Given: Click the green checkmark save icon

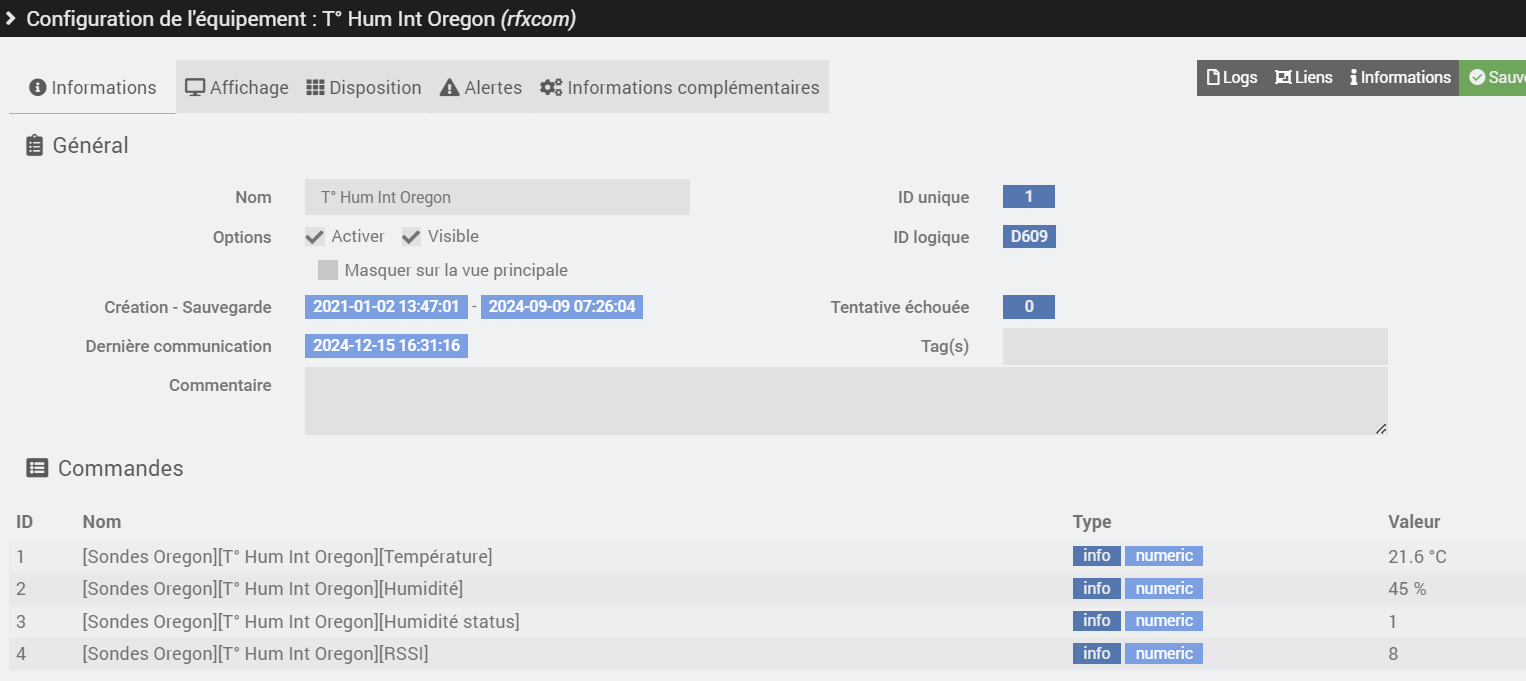Looking at the screenshot, I should tap(1477, 78).
